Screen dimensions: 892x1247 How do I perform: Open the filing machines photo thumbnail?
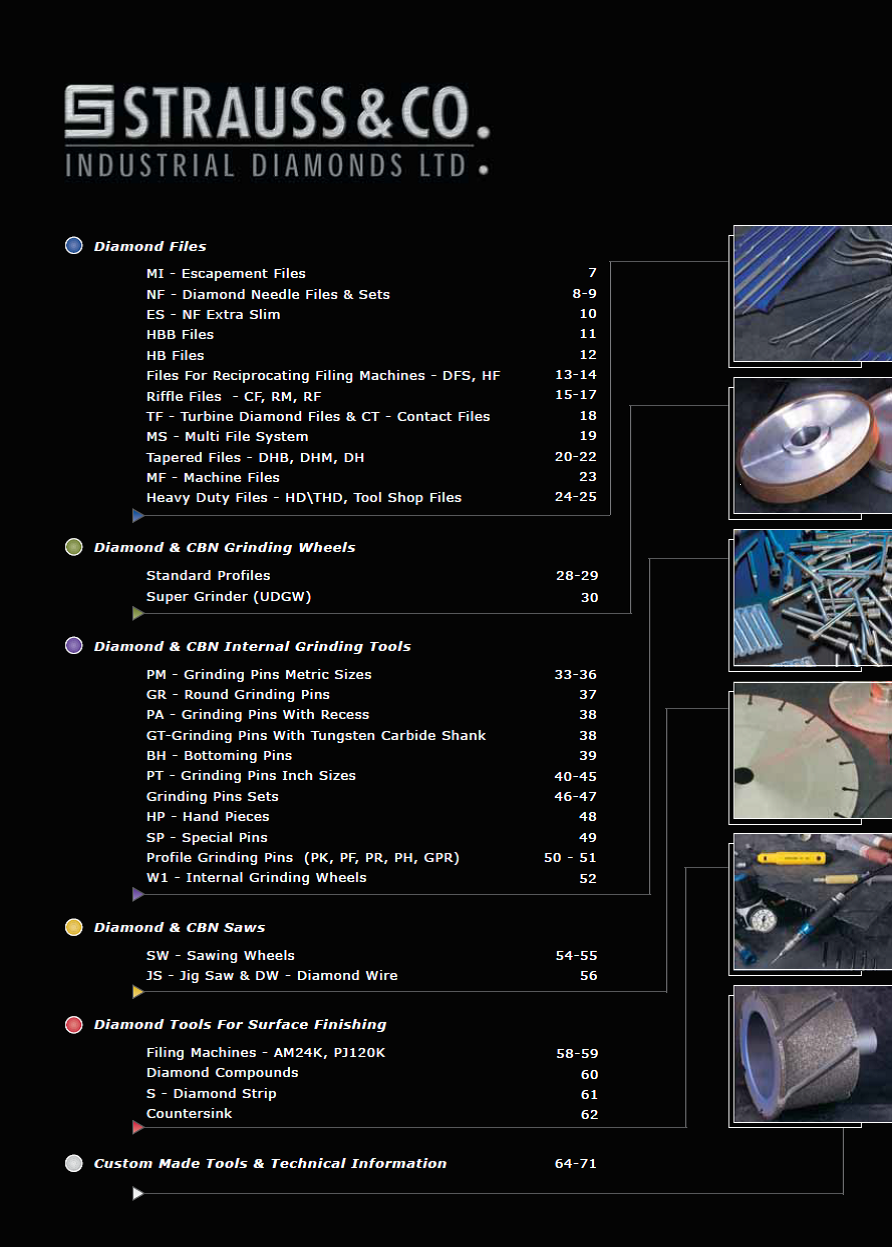pos(812,902)
